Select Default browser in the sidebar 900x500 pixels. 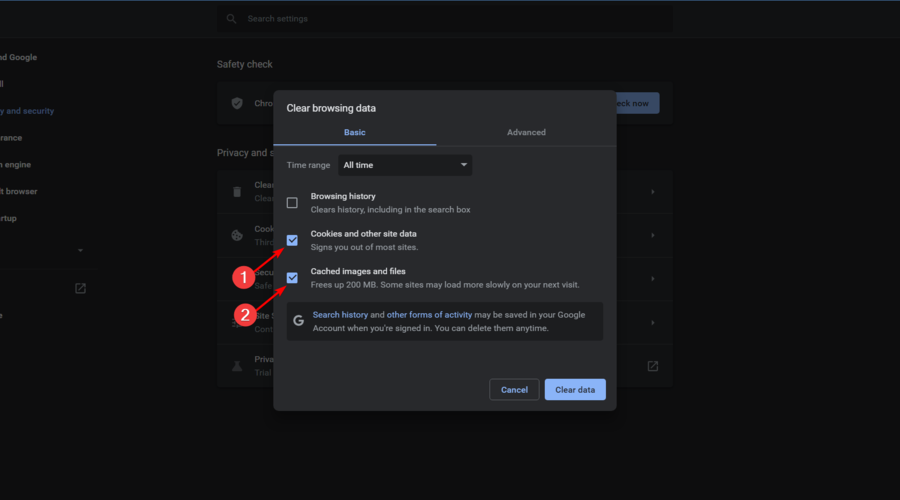pyautogui.click(x=18, y=192)
